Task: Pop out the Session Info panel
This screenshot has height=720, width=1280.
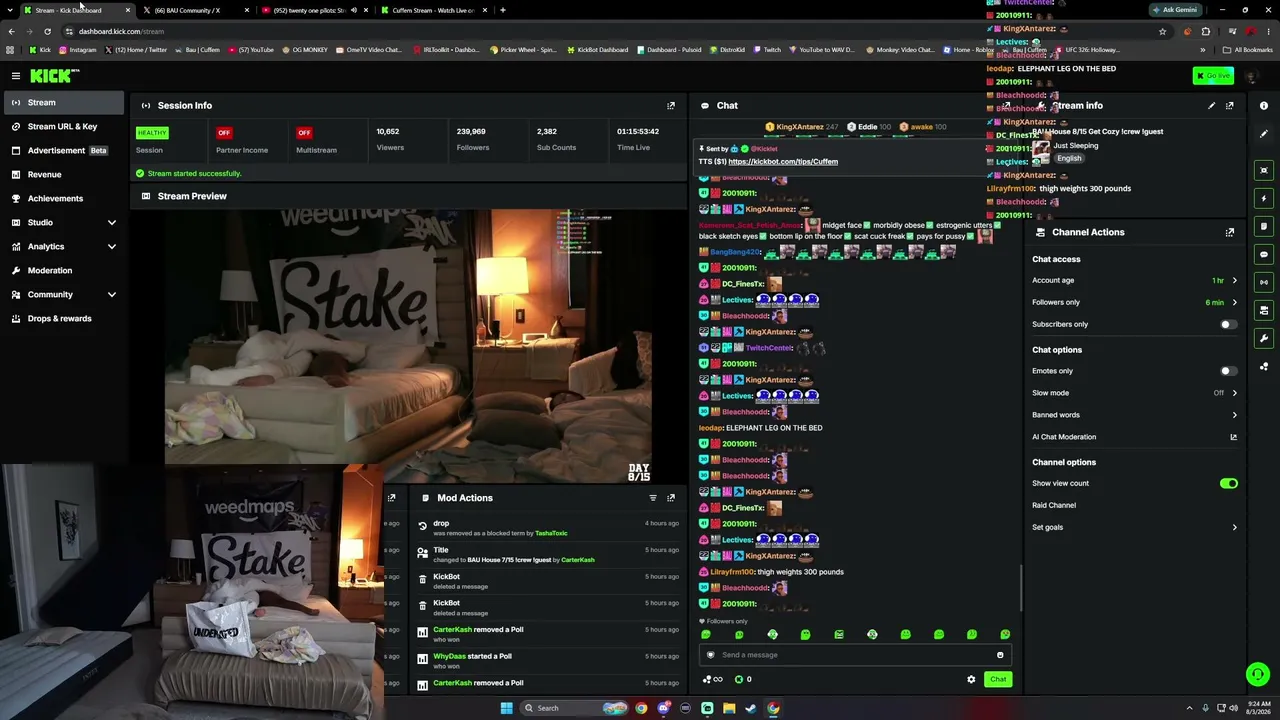Action: pyautogui.click(x=671, y=105)
